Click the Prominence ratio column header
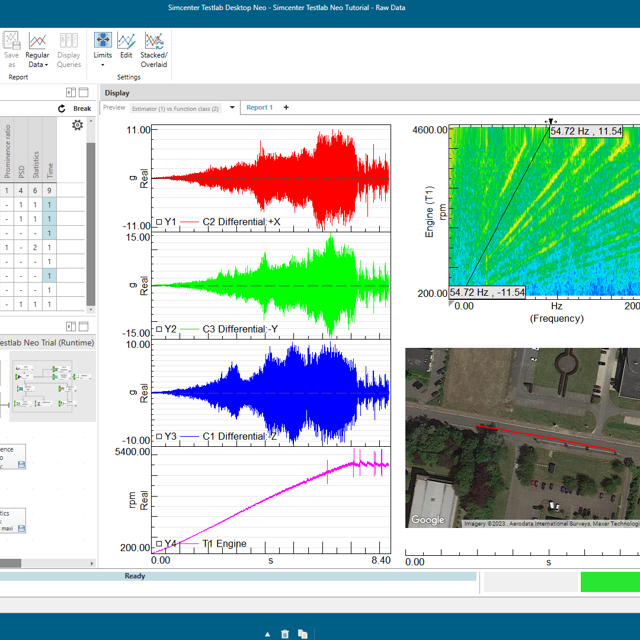640x640 pixels. (x=7, y=151)
